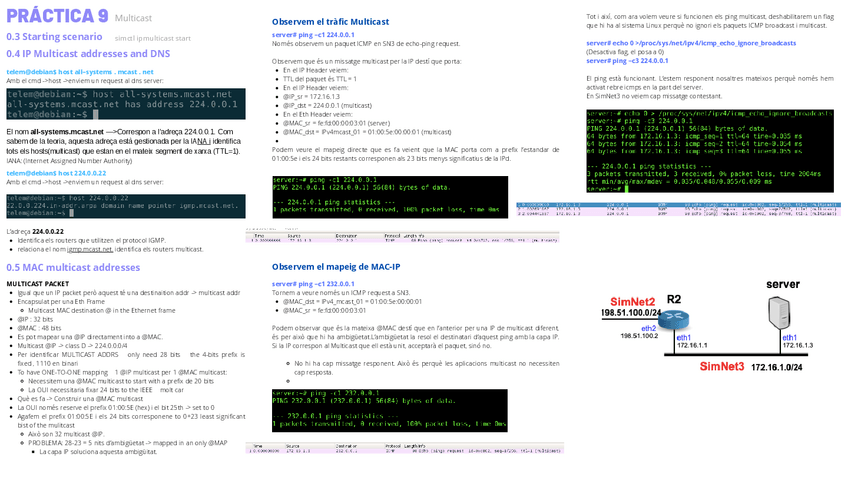Click the red SimNet3 label
848x477 pixels.
point(722,367)
